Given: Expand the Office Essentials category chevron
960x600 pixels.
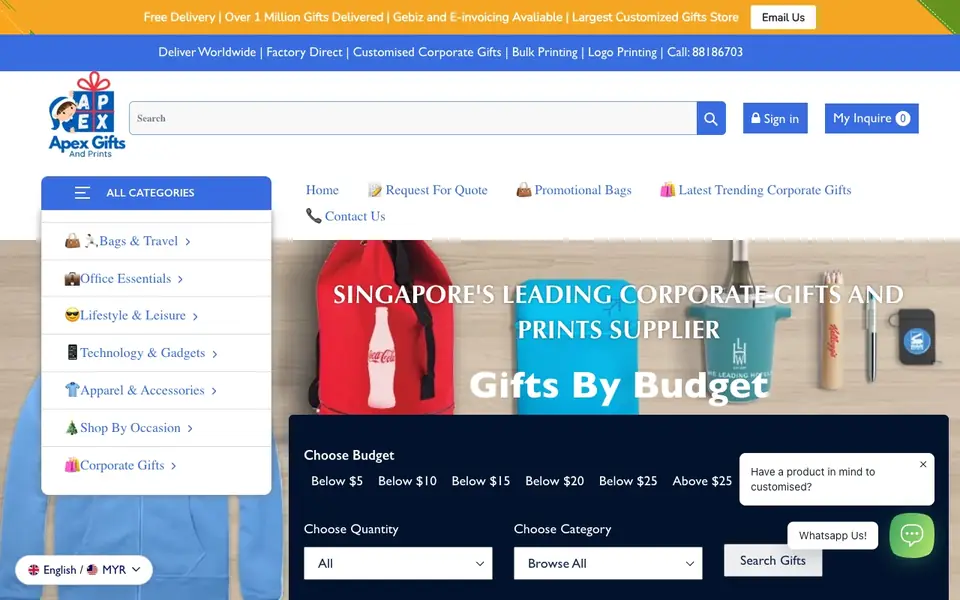Looking at the screenshot, I should point(180,279).
